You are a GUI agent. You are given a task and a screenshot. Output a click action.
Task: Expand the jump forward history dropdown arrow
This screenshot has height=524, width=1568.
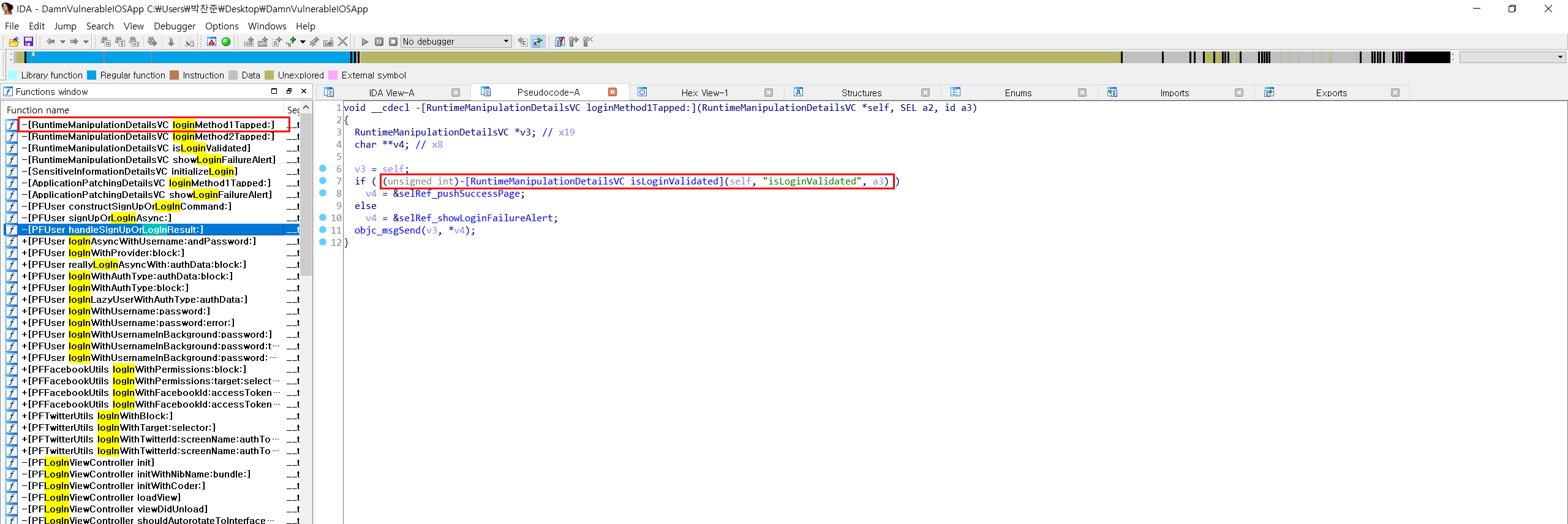click(86, 42)
